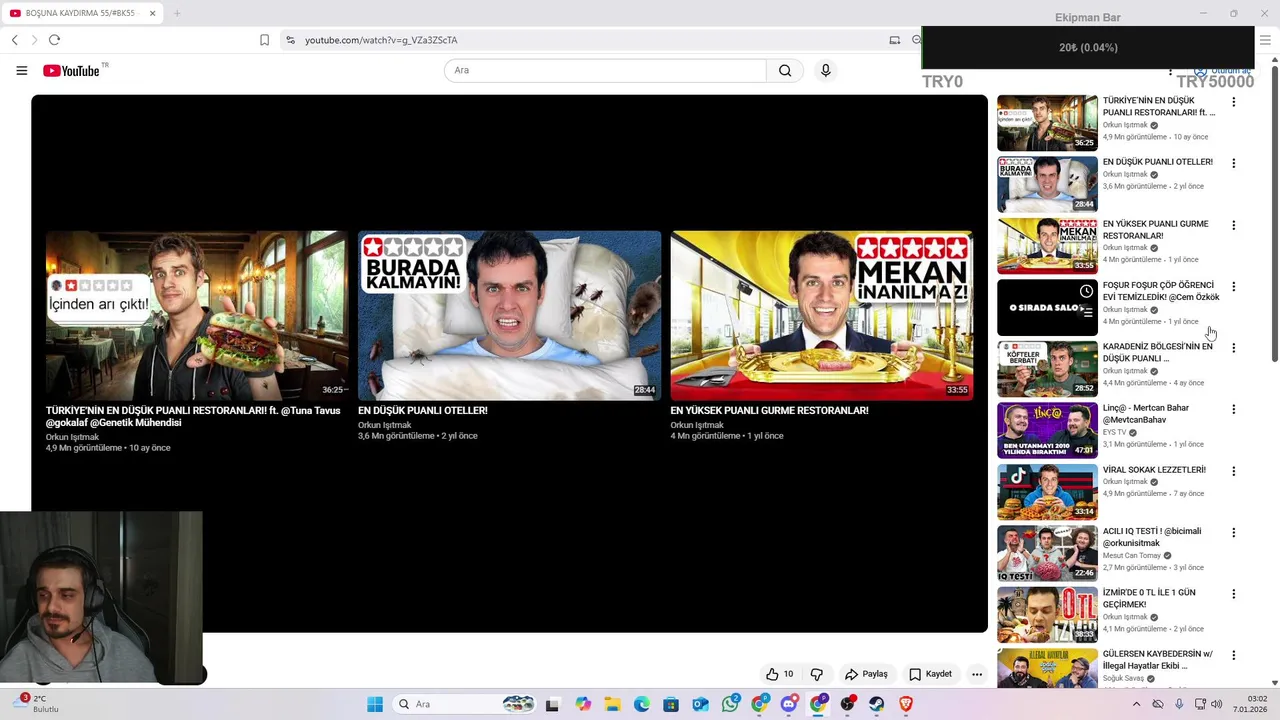
Task: Dislike the video with thumbs-down icon
Action: click(816, 674)
